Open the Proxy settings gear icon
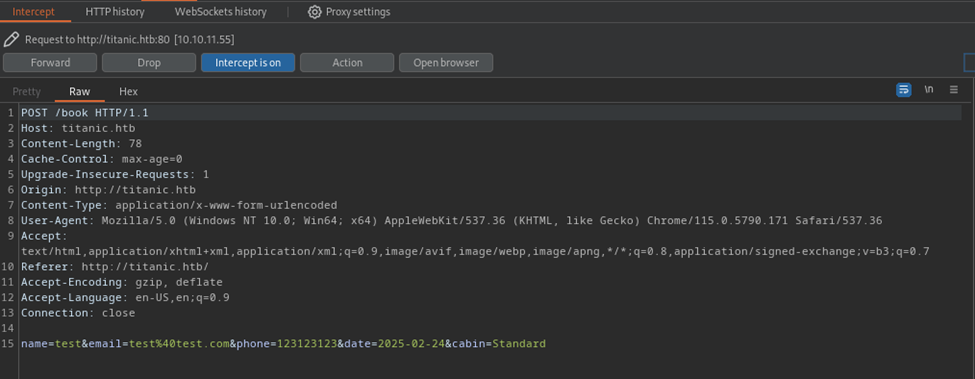 pyautogui.click(x=315, y=12)
